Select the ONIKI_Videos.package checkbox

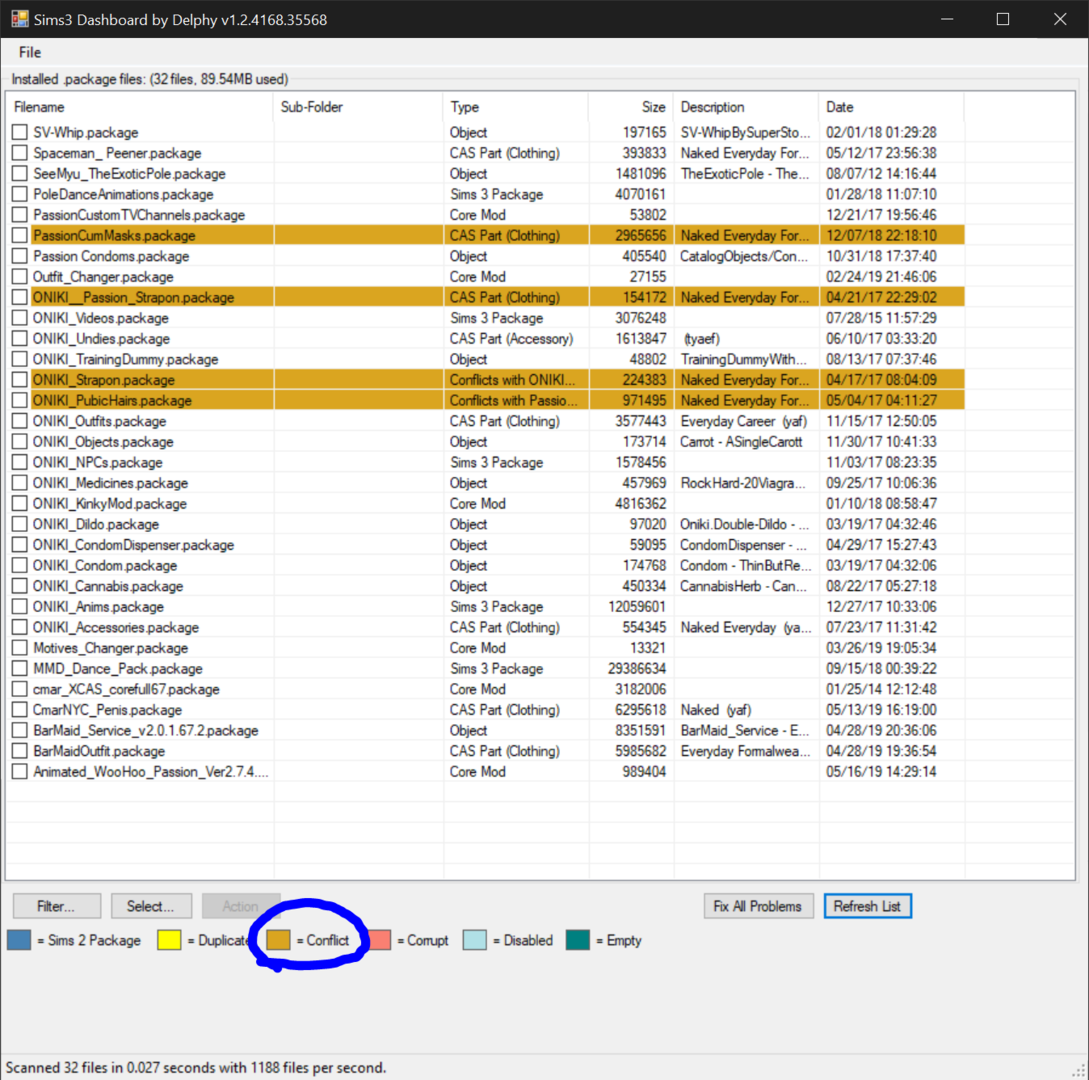click(x=20, y=317)
